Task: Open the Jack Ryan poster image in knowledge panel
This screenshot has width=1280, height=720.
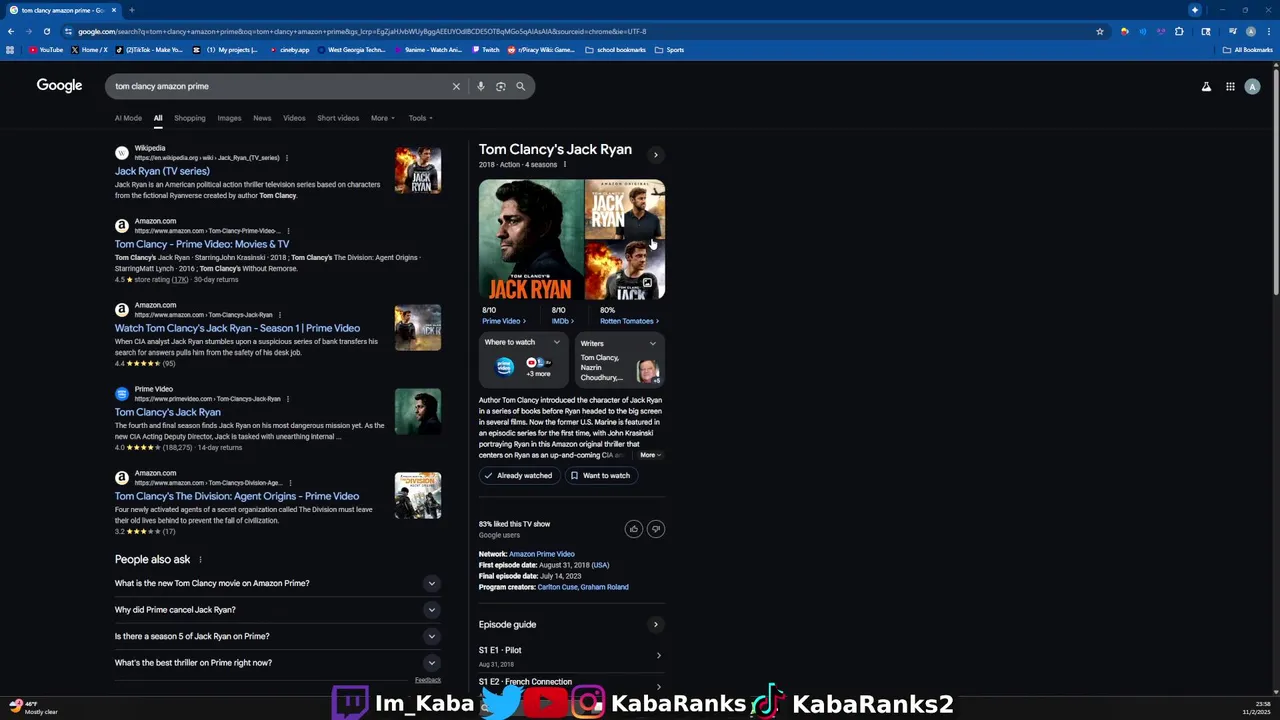Action: click(531, 240)
